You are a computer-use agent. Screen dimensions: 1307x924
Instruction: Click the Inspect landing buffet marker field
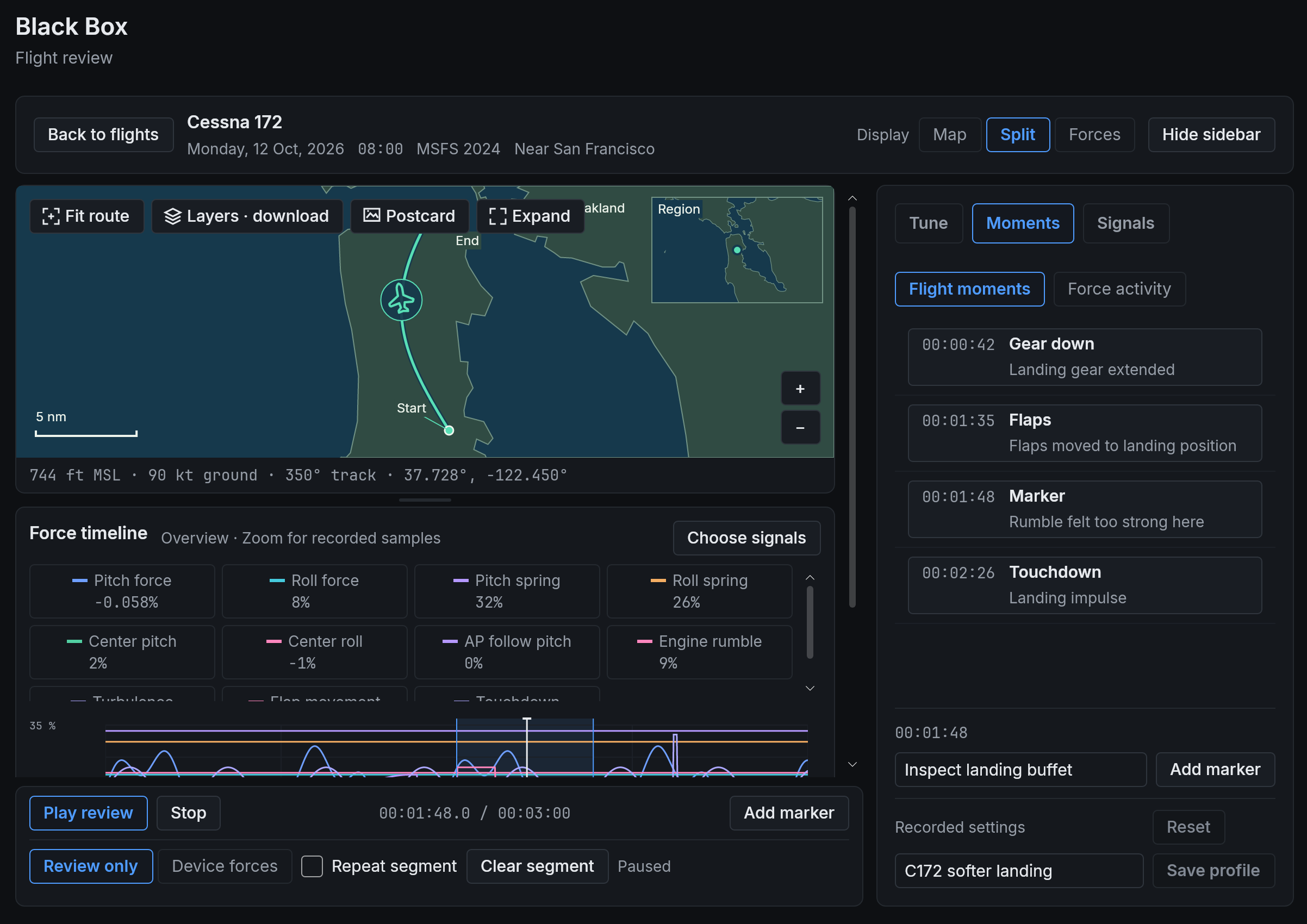pyautogui.click(x=1020, y=769)
